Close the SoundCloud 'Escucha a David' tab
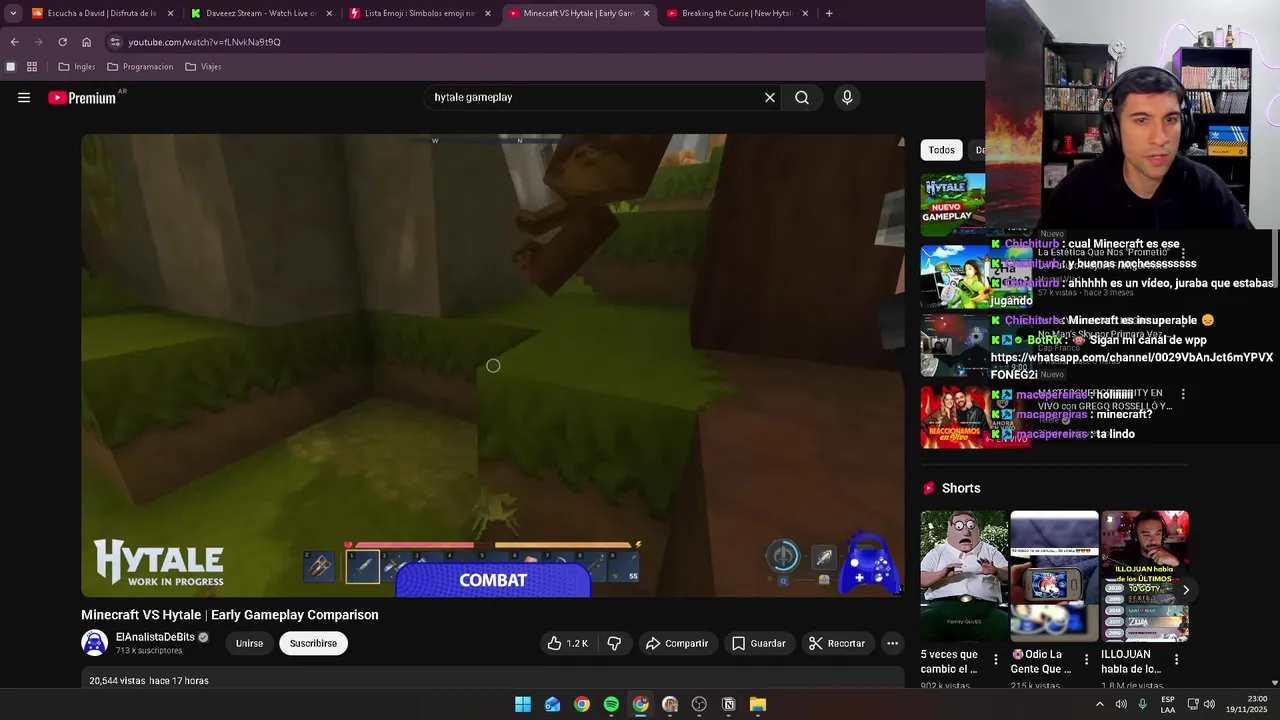1280x720 pixels. tap(171, 13)
